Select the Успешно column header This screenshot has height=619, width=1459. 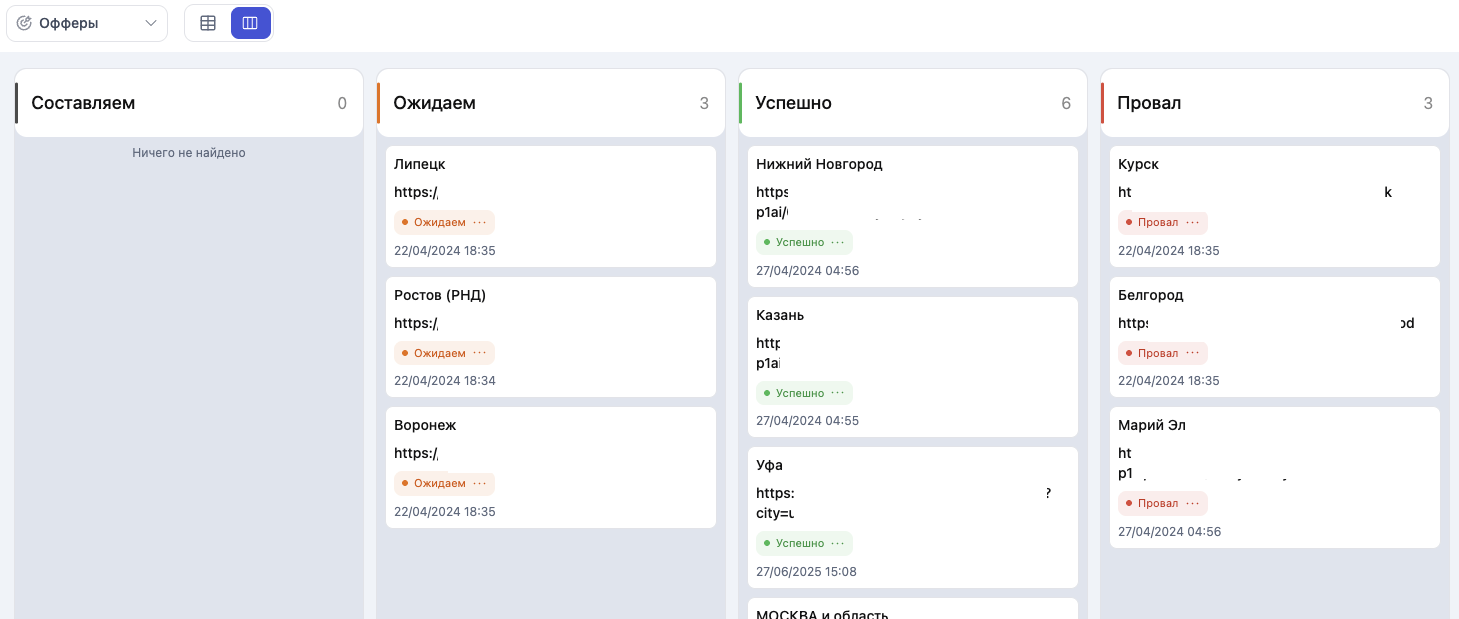click(x=793, y=102)
